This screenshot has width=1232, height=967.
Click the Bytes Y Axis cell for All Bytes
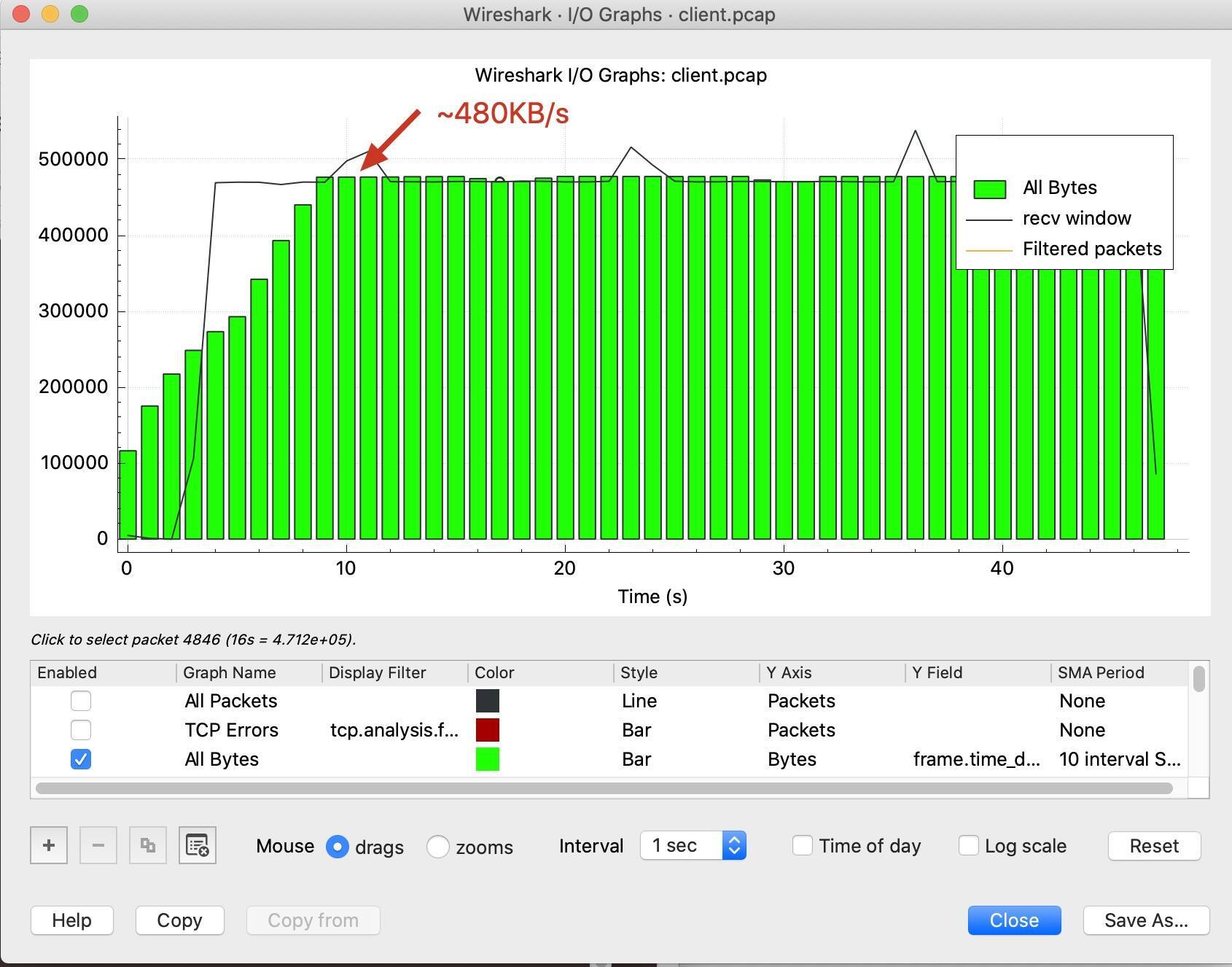coord(792,759)
